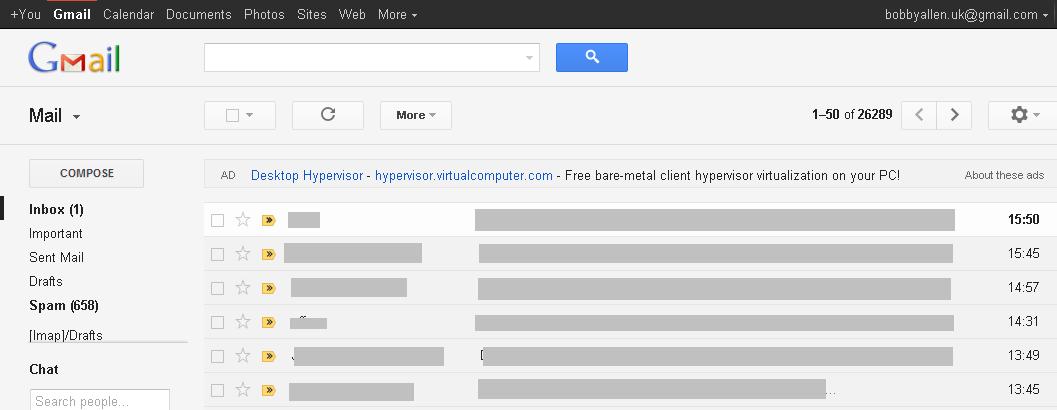The width and height of the screenshot is (1057, 410).
Task: Click the Gmail logo
Action: coord(74,58)
